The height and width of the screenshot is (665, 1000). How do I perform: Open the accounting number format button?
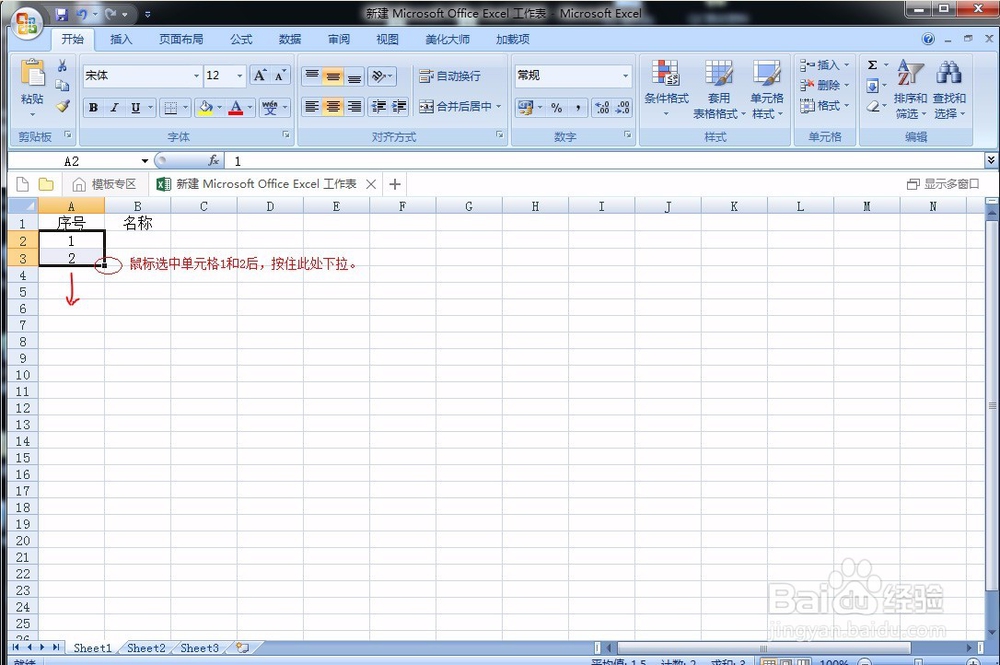coord(526,107)
